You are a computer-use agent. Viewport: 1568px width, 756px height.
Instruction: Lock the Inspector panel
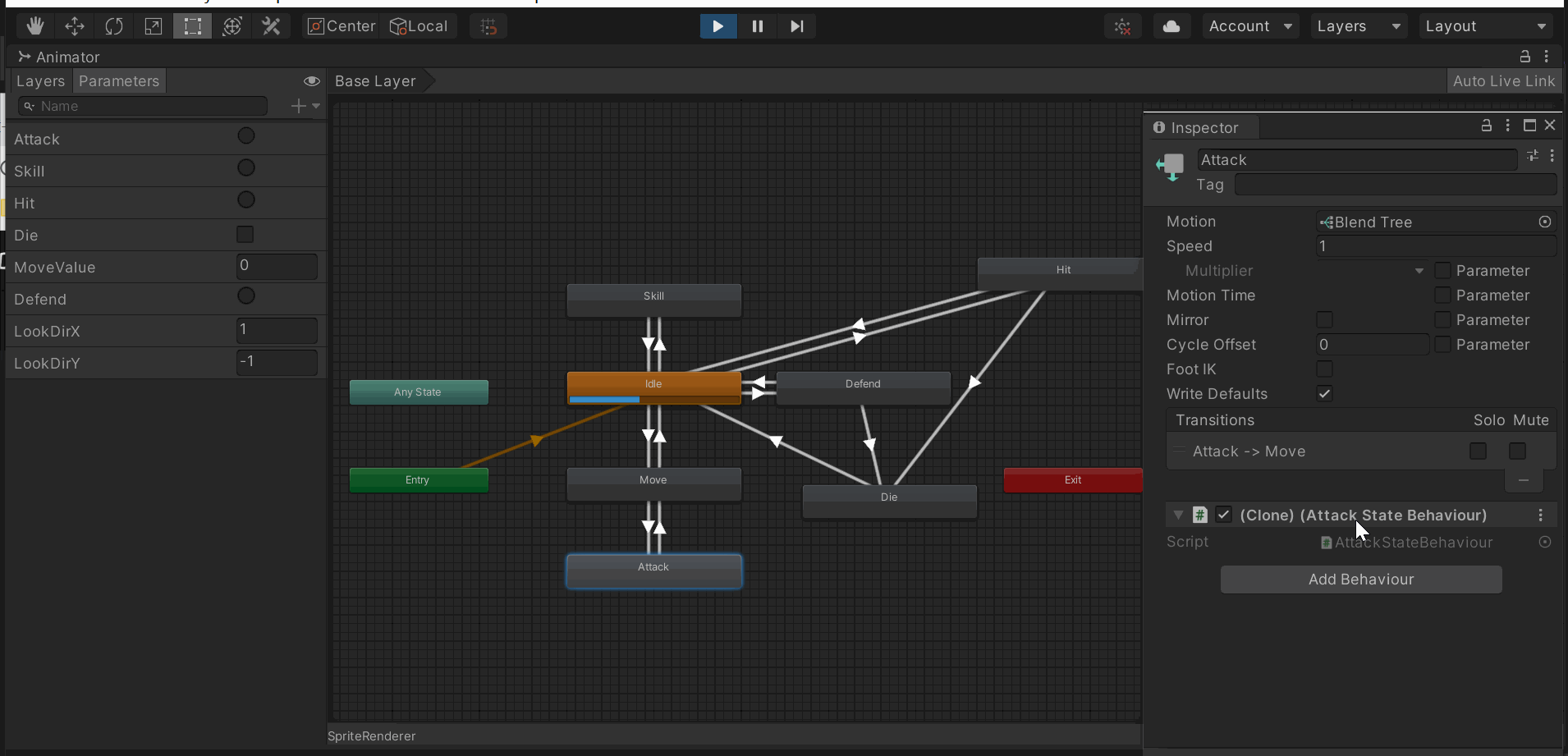[1486, 126]
